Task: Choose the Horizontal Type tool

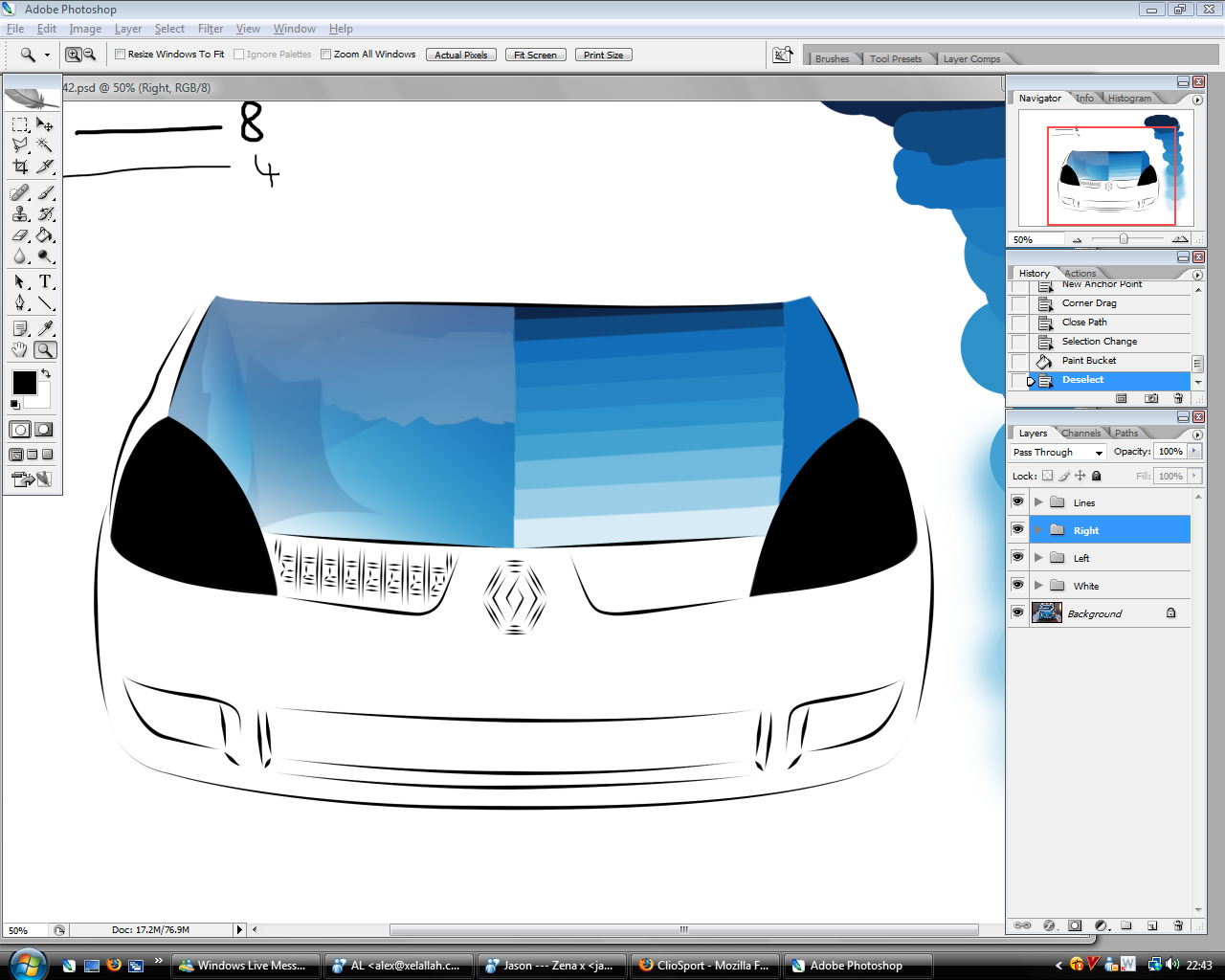Action: 44,282
